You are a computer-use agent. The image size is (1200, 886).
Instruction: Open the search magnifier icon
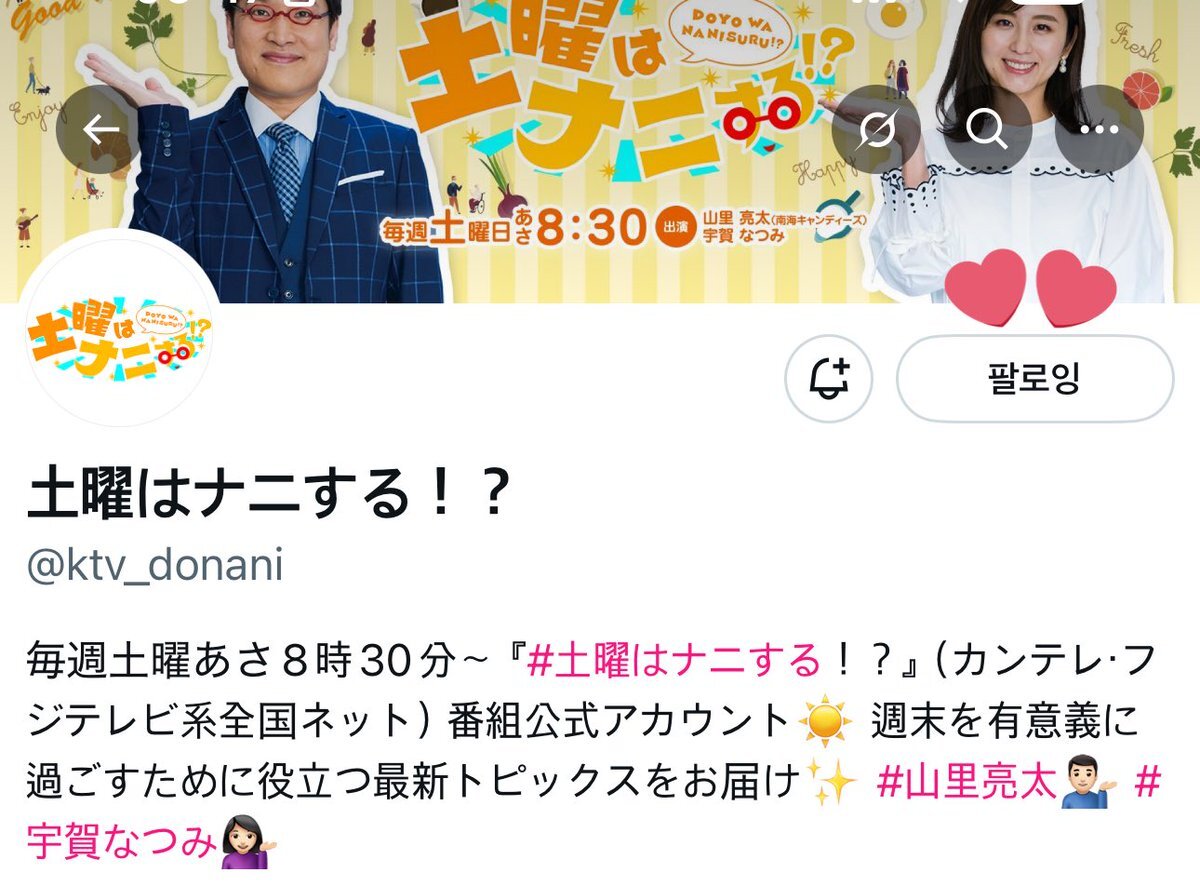(988, 131)
